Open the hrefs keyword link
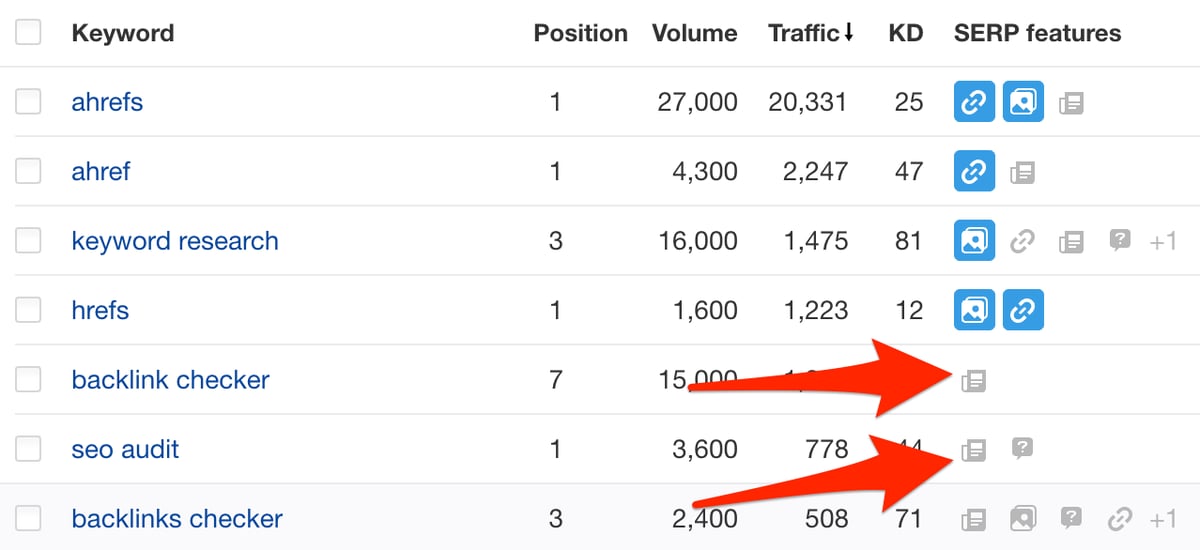Image resolution: width=1200 pixels, height=550 pixels. pos(100,310)
